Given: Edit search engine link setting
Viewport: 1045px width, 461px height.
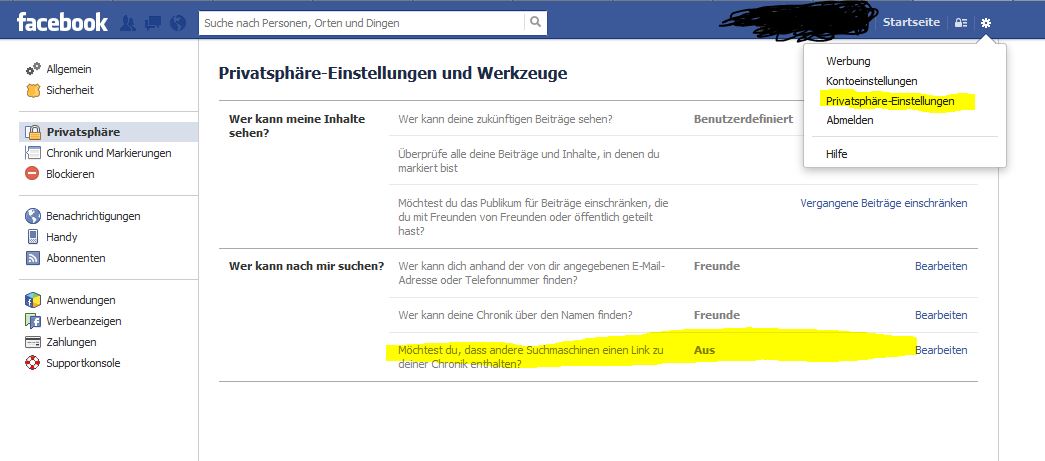Looking at the screenshot, I should [x=941, y=350].
